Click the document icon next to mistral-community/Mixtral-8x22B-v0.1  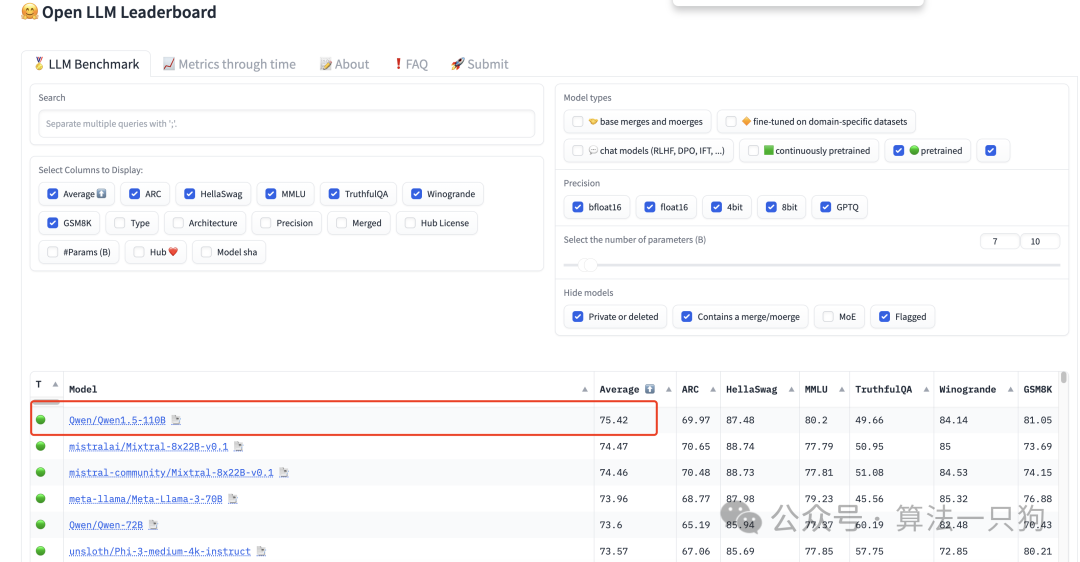pos(284,472)
